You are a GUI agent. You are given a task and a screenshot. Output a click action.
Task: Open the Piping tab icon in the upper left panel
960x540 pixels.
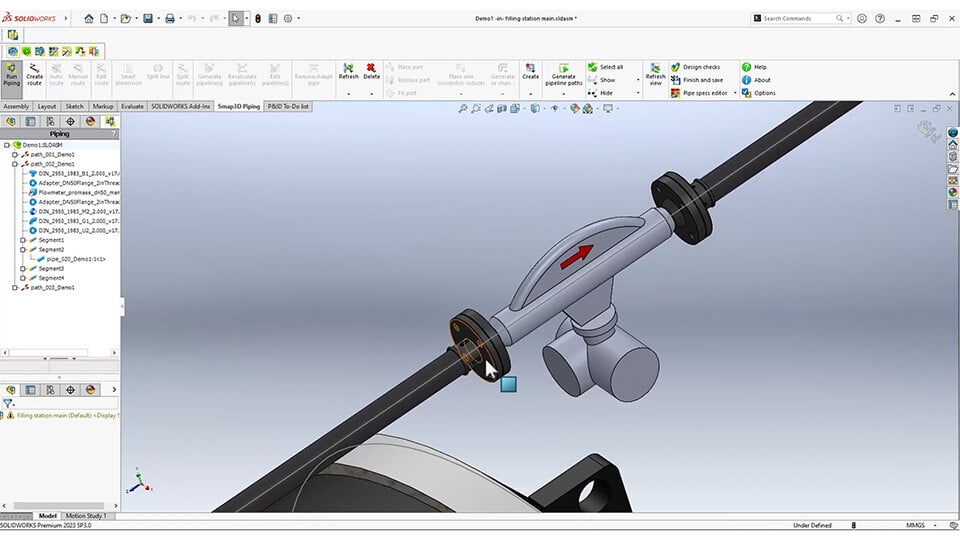pos(110,121)
